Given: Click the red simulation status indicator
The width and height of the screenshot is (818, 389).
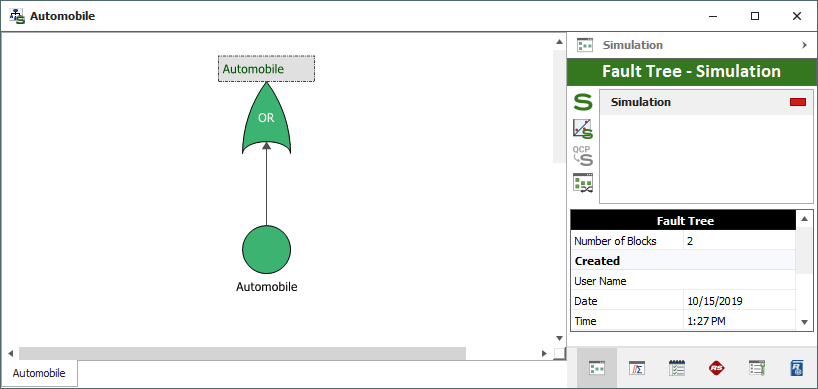Looking at the screenshot, I should pyautogui.click(x=798, y=102).
